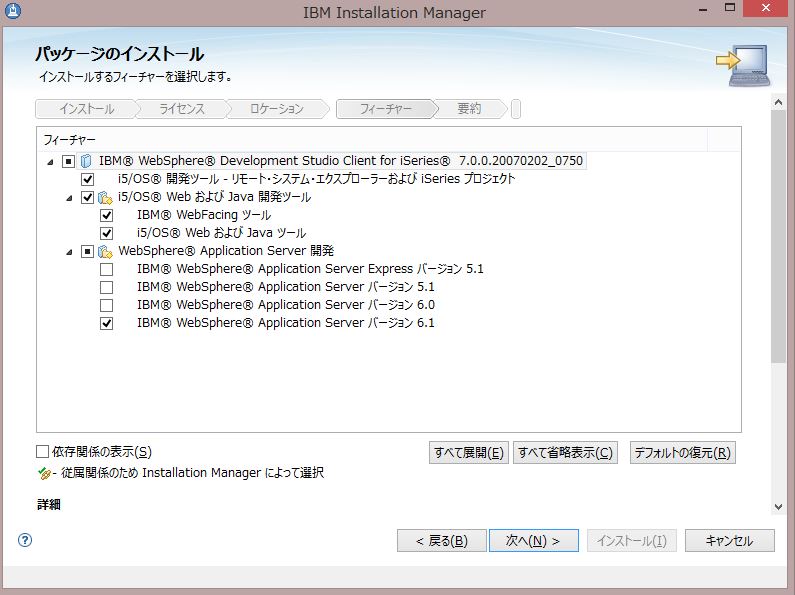Screen dimensions: 795x595
Task: Click デフォルトの復元(R) button
Action: pyautogui.click(x=682, y=453)
